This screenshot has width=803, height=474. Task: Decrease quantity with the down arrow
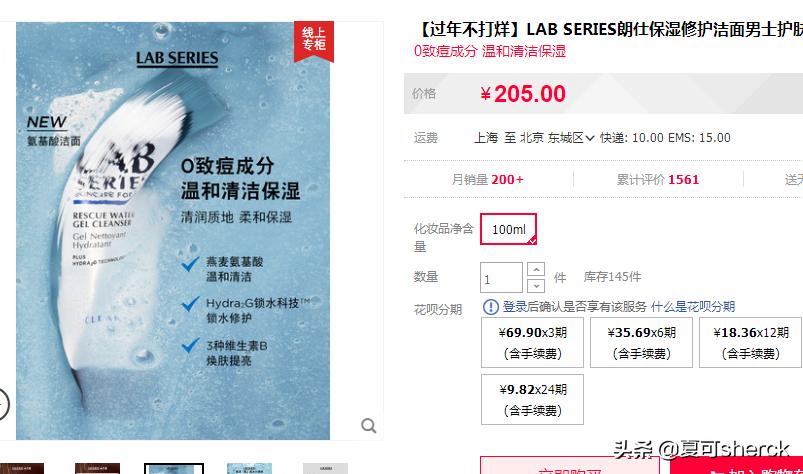536,286
